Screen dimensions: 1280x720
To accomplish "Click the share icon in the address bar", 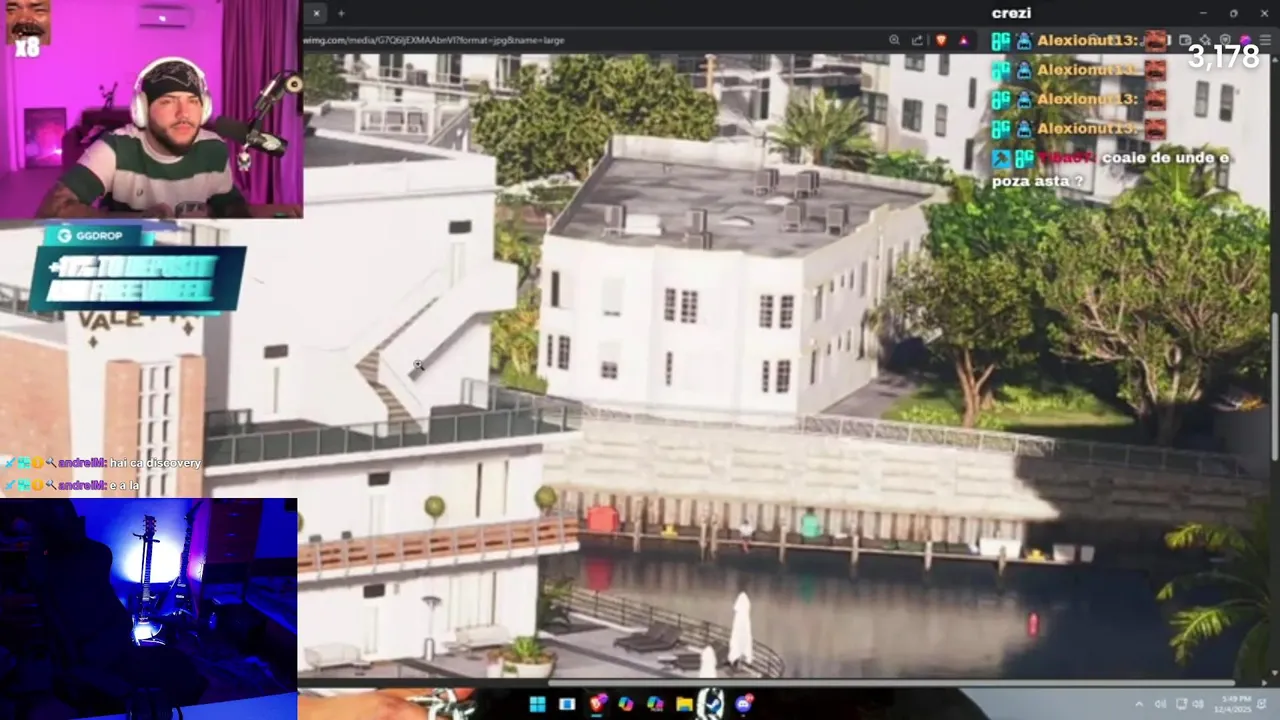I will 917,40.
